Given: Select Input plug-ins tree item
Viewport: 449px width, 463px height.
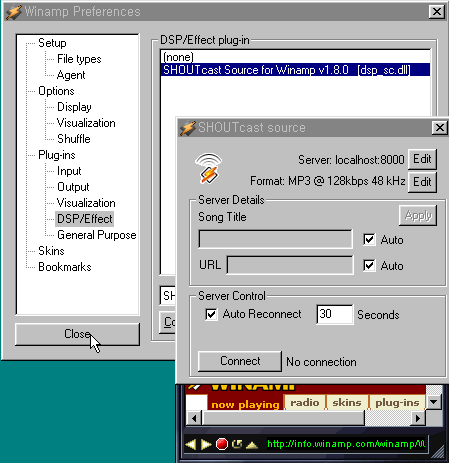Looking at the screenshot, I should click(x=69, y=171).
